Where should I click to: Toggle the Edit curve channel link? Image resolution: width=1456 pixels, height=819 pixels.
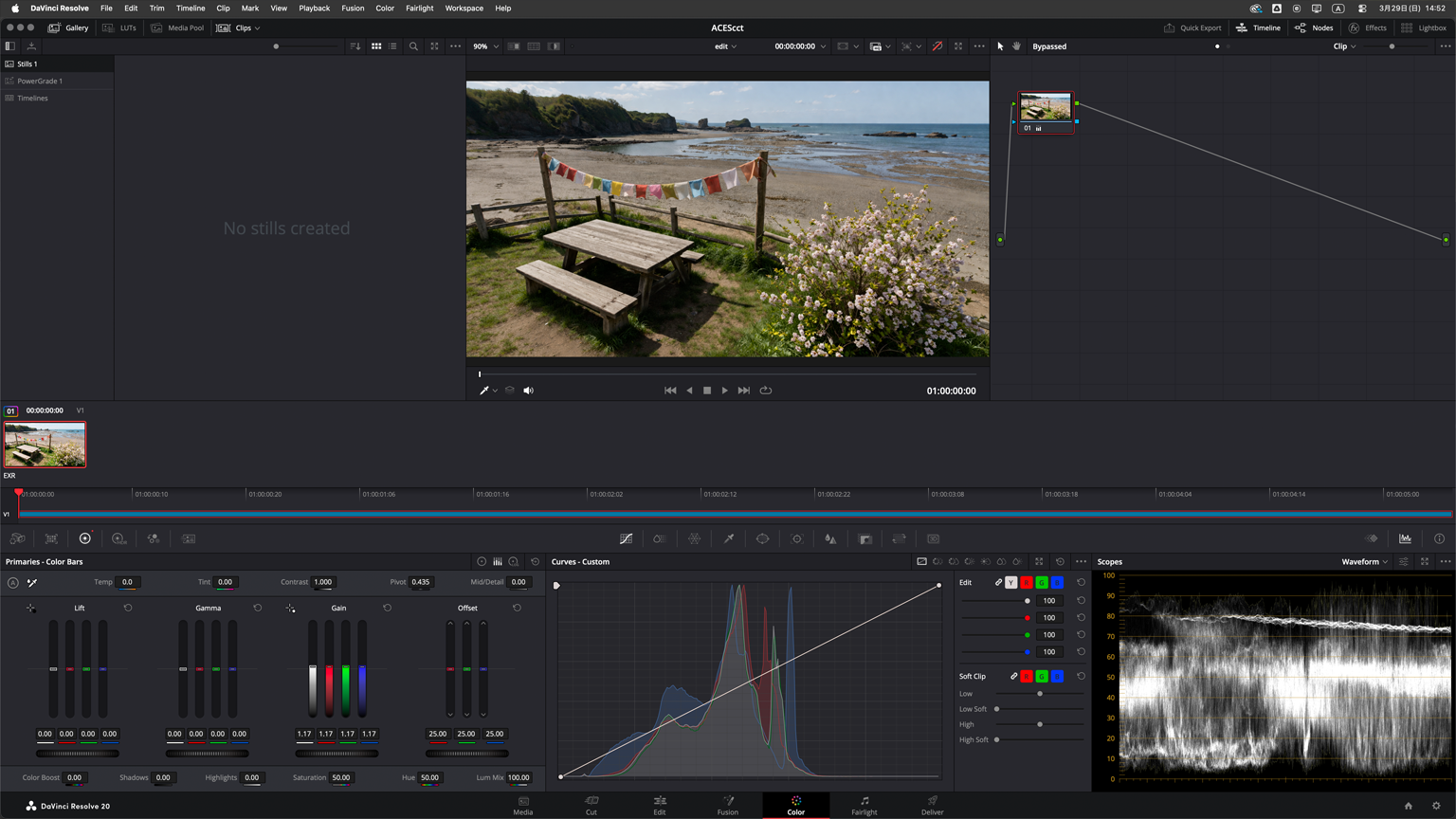[x=998, y=582]
